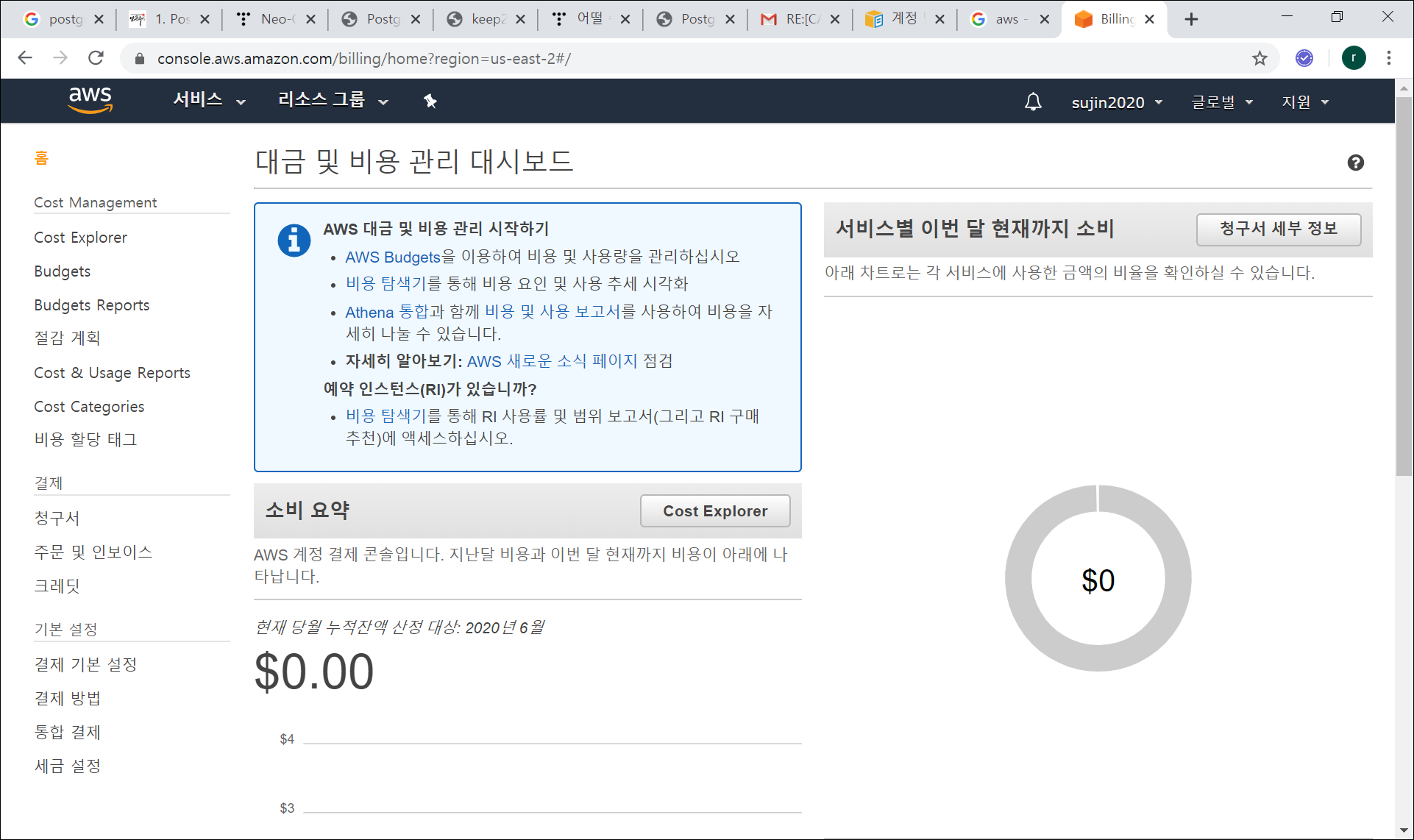
Task: Open 절감 계획 in the sidebar
Action: pyautogui.click(x=67, y=338)
